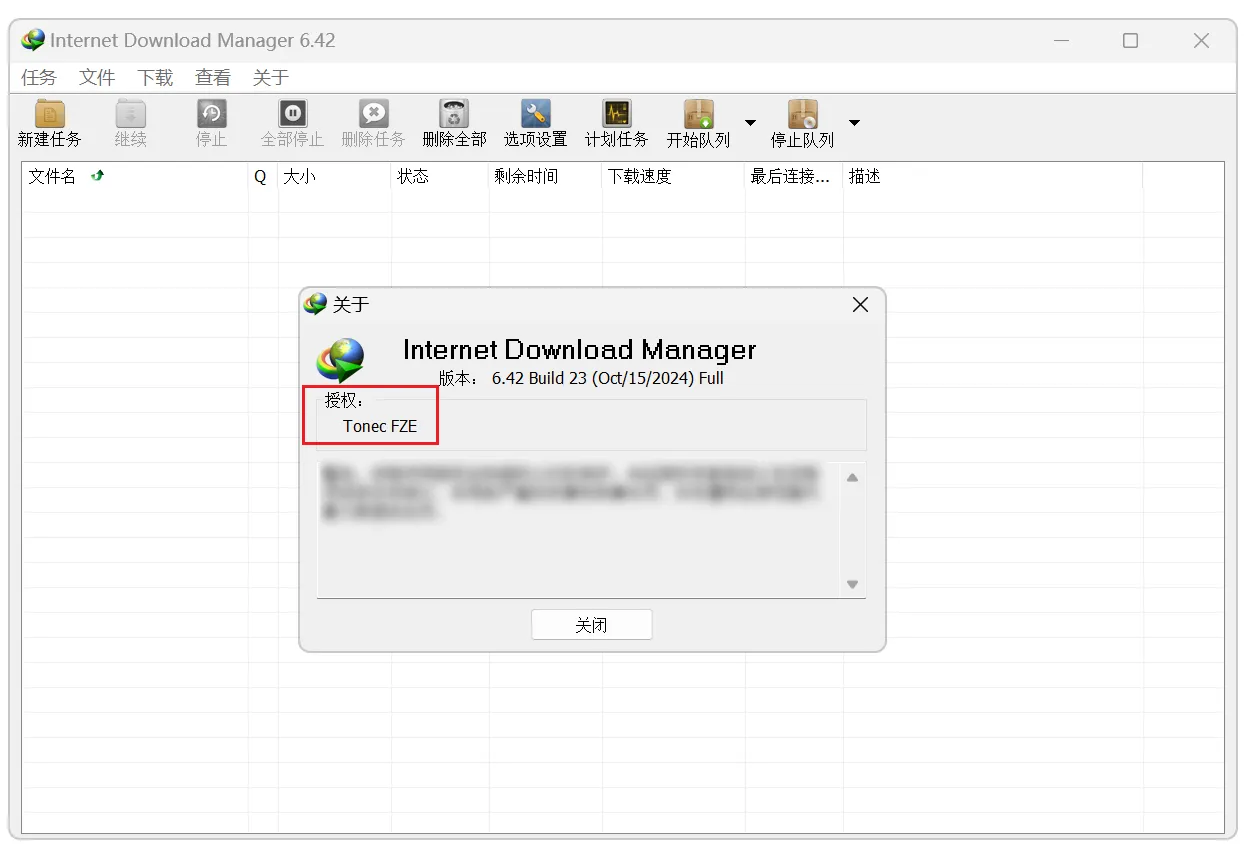Close the 关于 dialog with the X
Screen dimensions: 1246x851
tap(860, 304)
